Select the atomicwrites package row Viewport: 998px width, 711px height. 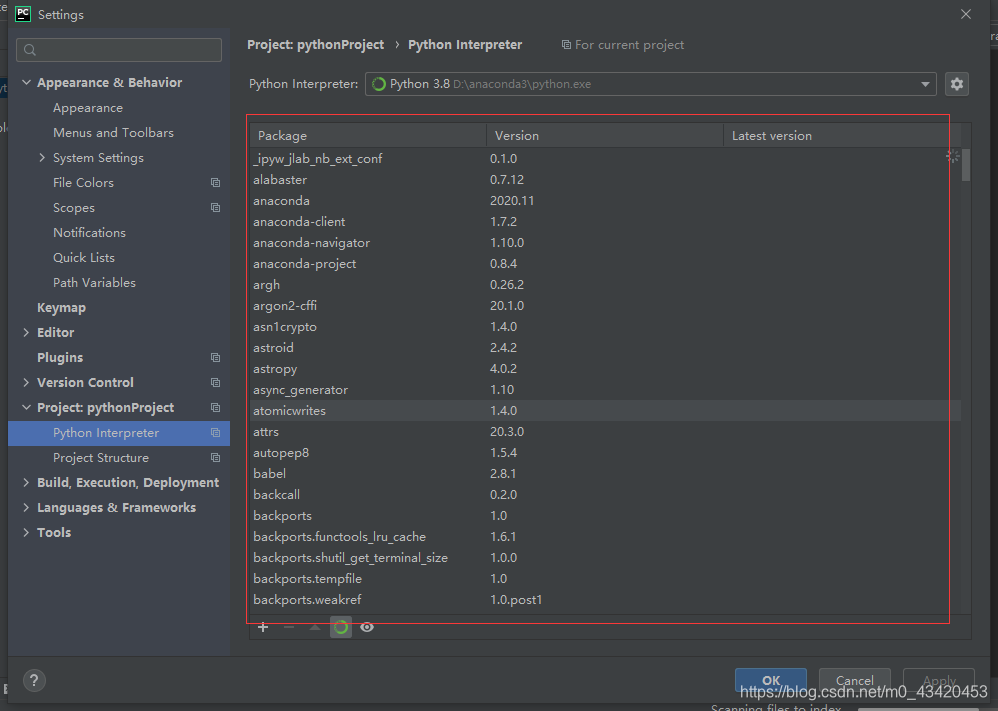click(605, 411)
